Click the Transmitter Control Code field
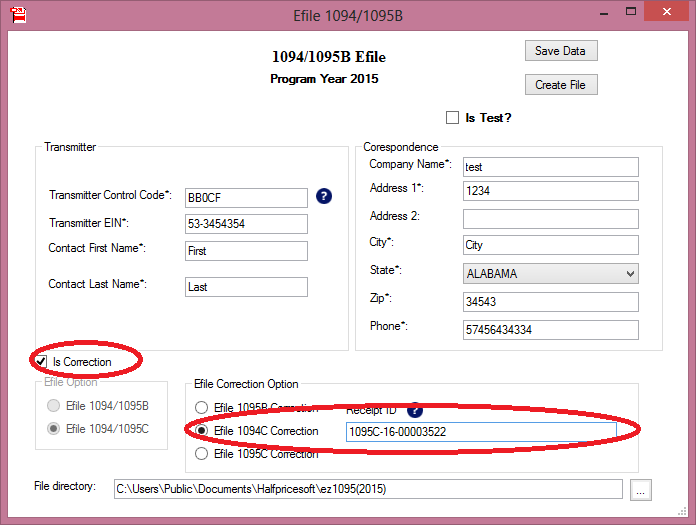This screenshot has width=696, height=525. [x=246, y=198]
